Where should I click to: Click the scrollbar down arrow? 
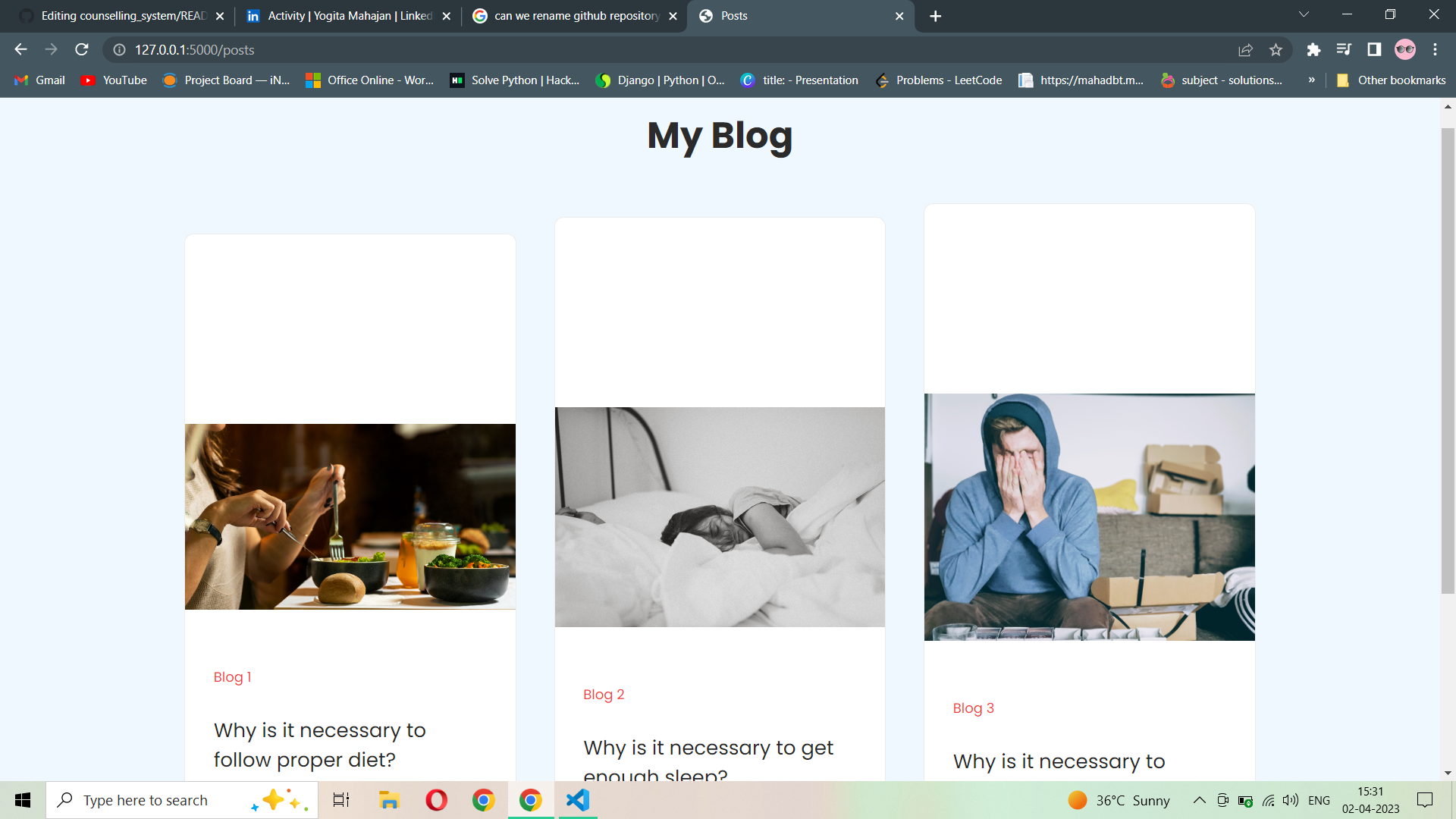pos(1448,773)
